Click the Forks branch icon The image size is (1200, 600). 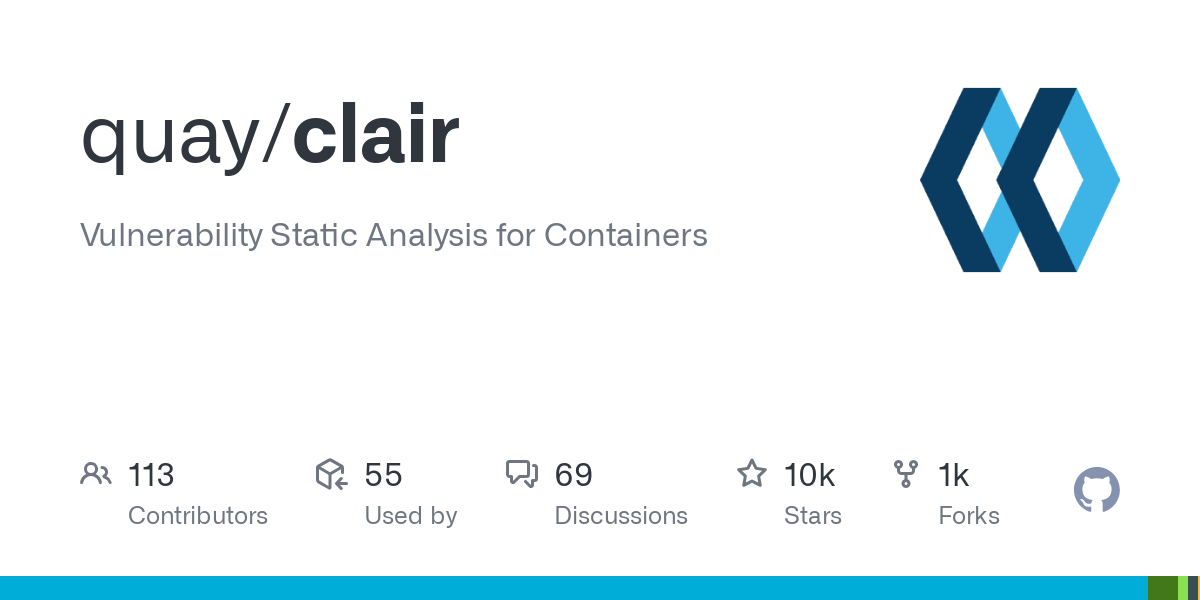click(x=906, y=474)
